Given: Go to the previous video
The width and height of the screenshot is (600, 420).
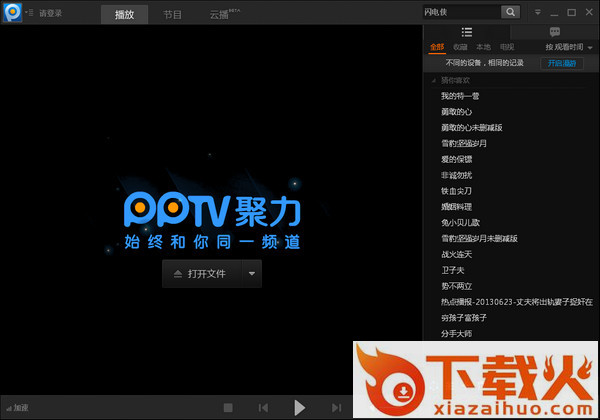Looking at the screenshot, I should 263,408.
